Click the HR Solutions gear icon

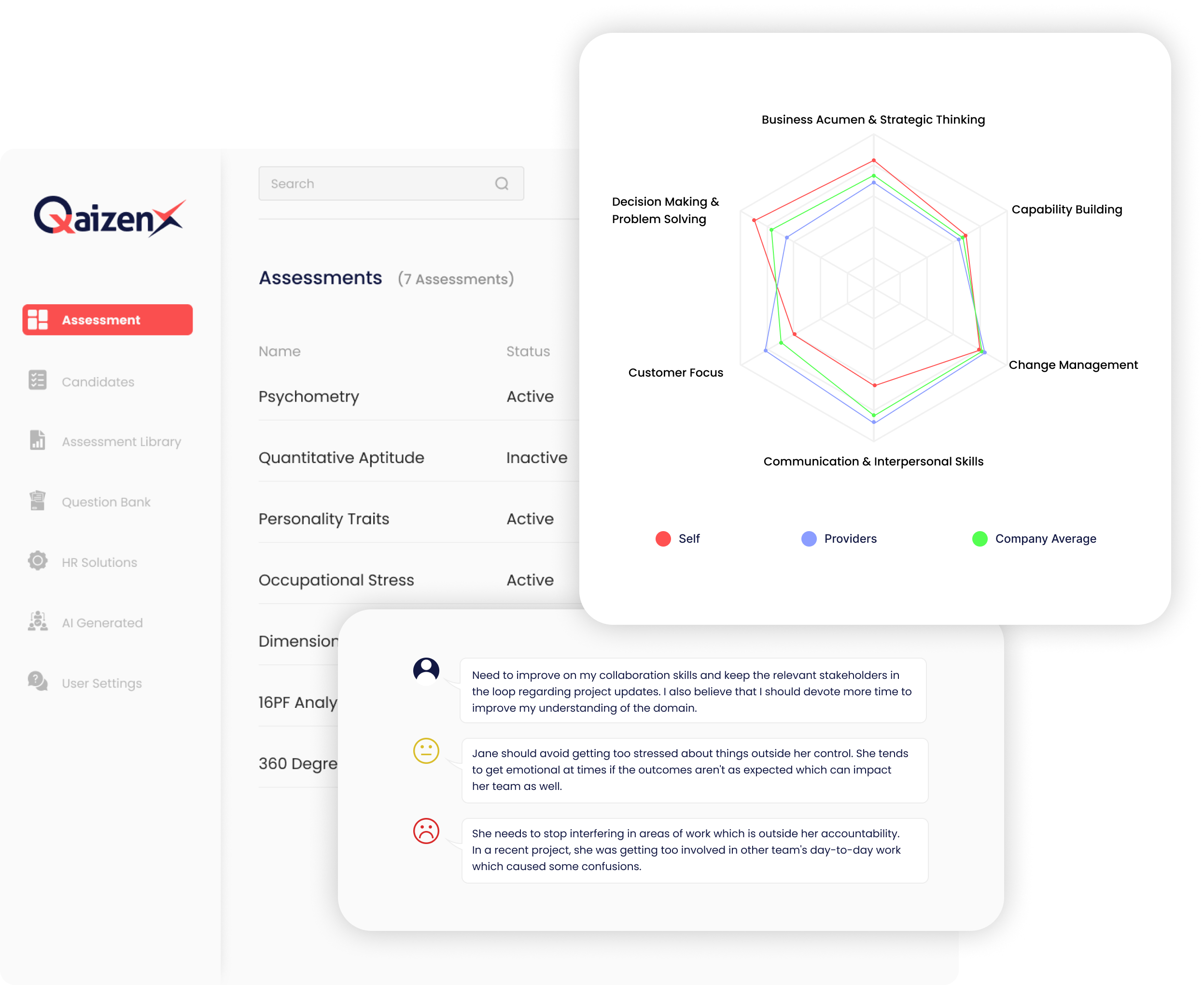pos(38,561)
